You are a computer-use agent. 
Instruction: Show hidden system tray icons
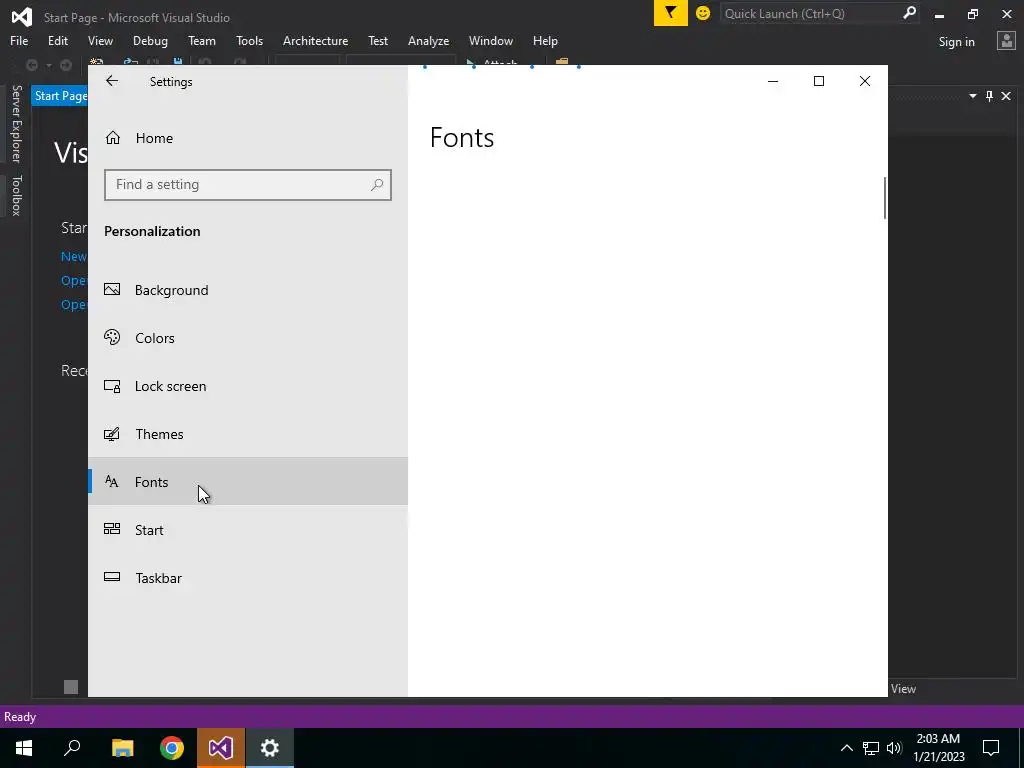846,748
